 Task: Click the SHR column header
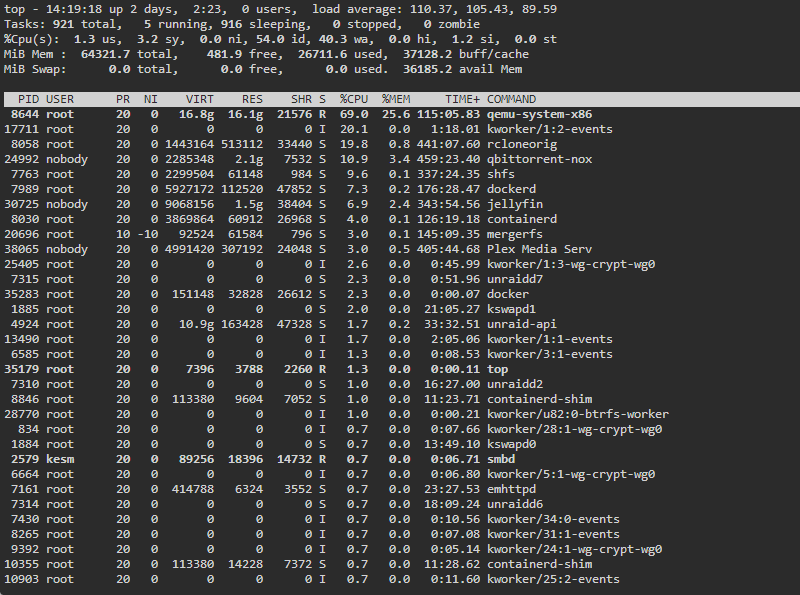(x=301, y=99)
